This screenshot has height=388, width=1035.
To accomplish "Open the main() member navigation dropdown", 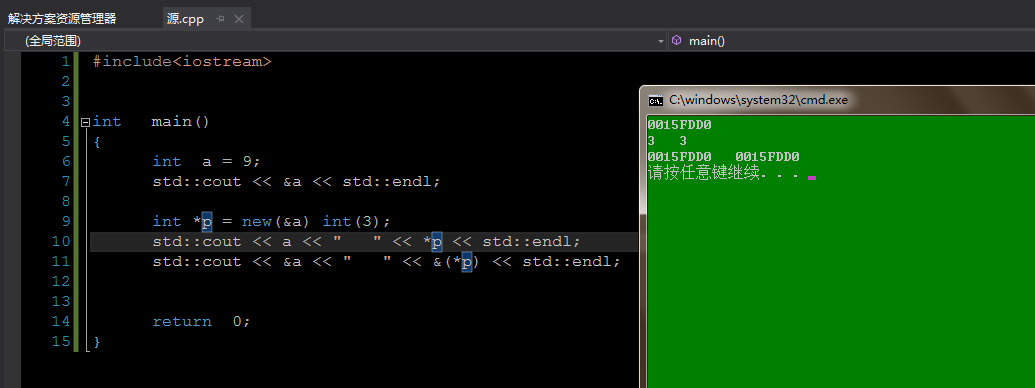I will [x=851, y=41].
